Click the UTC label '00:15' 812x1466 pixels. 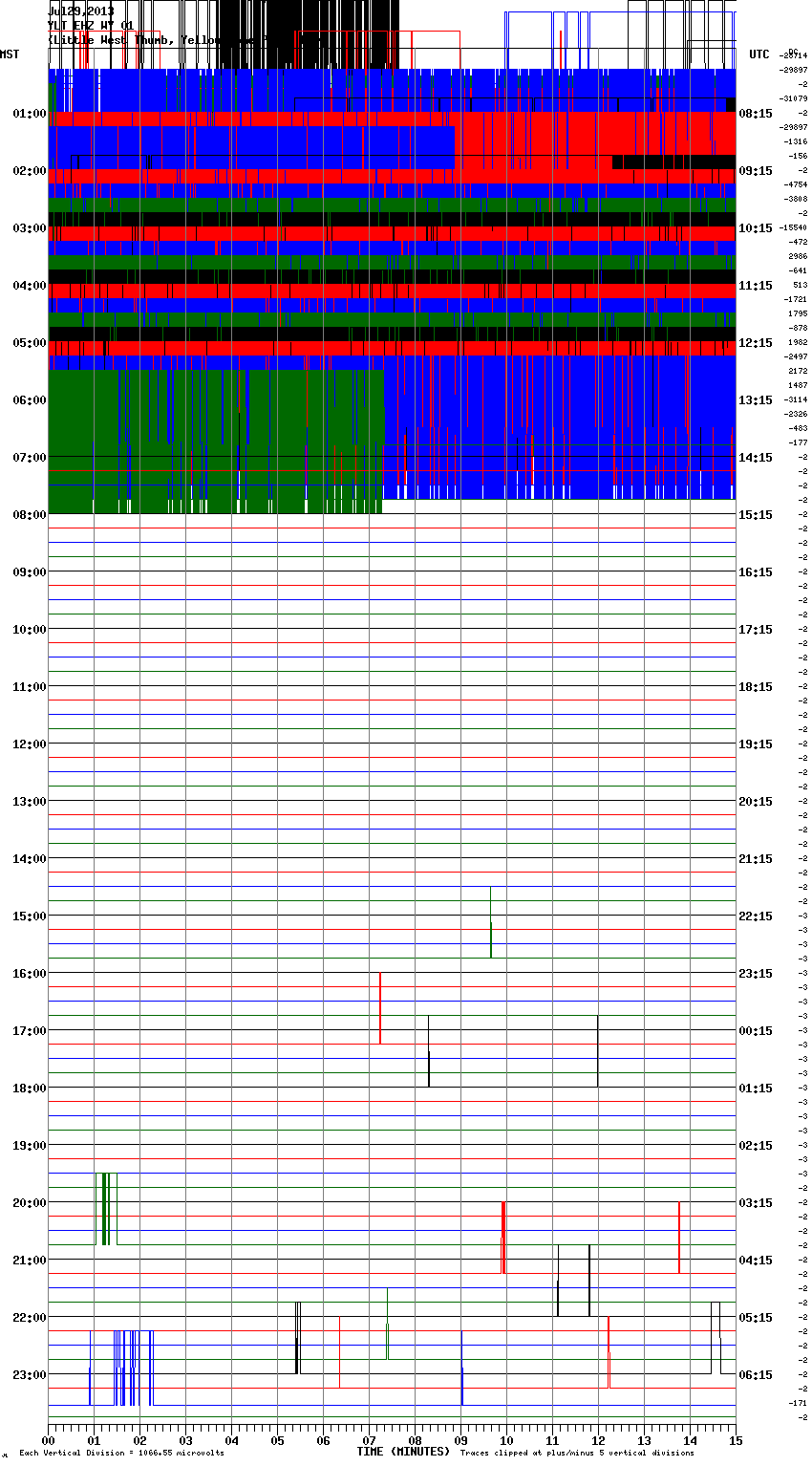tap(756, 1031)
